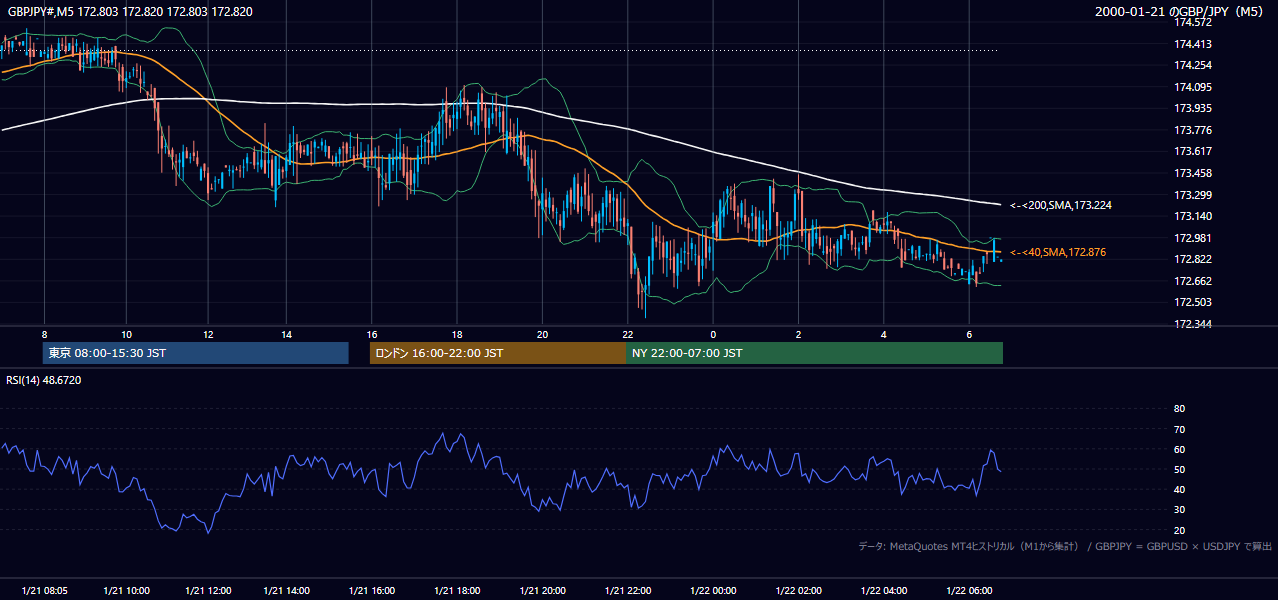1278x600 pixels.
Task: Select the 東京 08:00-15:30 JST session bar
Action: pyautogui.click(x=196, y=353)
